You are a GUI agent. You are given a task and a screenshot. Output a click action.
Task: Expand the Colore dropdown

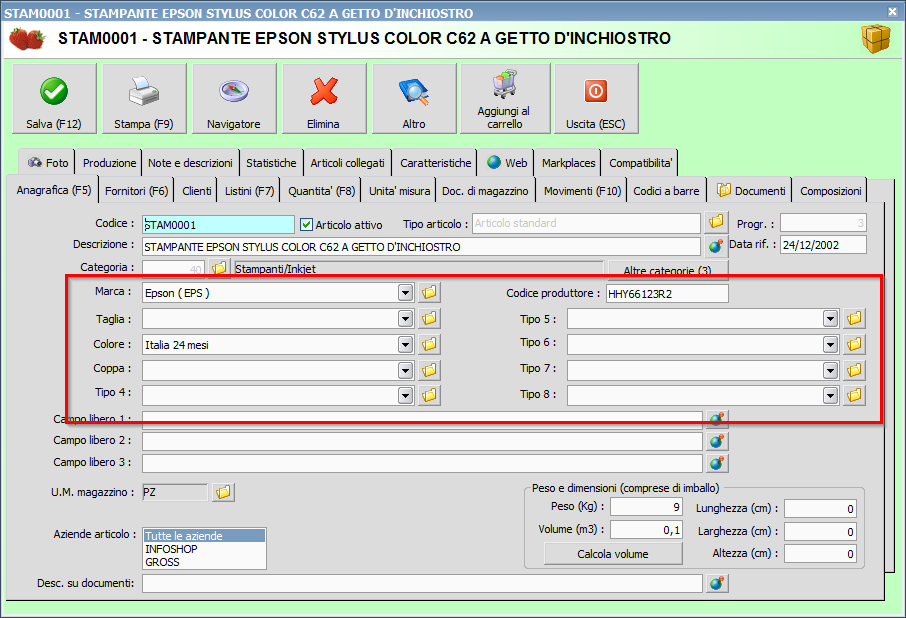pos(406,345)
